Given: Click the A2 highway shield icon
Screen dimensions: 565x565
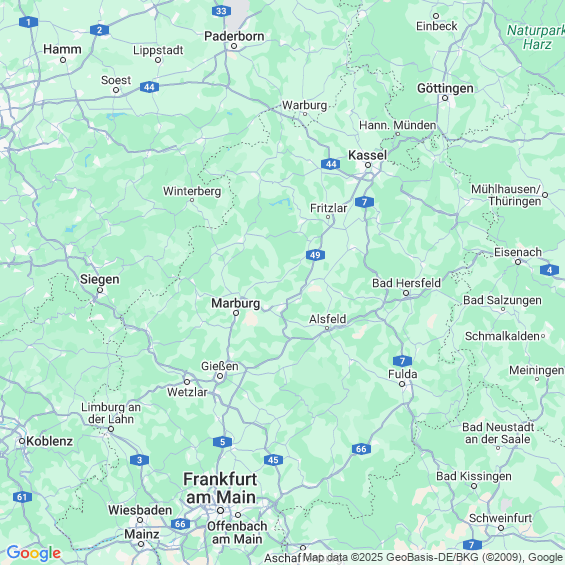Looking at the screenshot, I should pos(99,30).
